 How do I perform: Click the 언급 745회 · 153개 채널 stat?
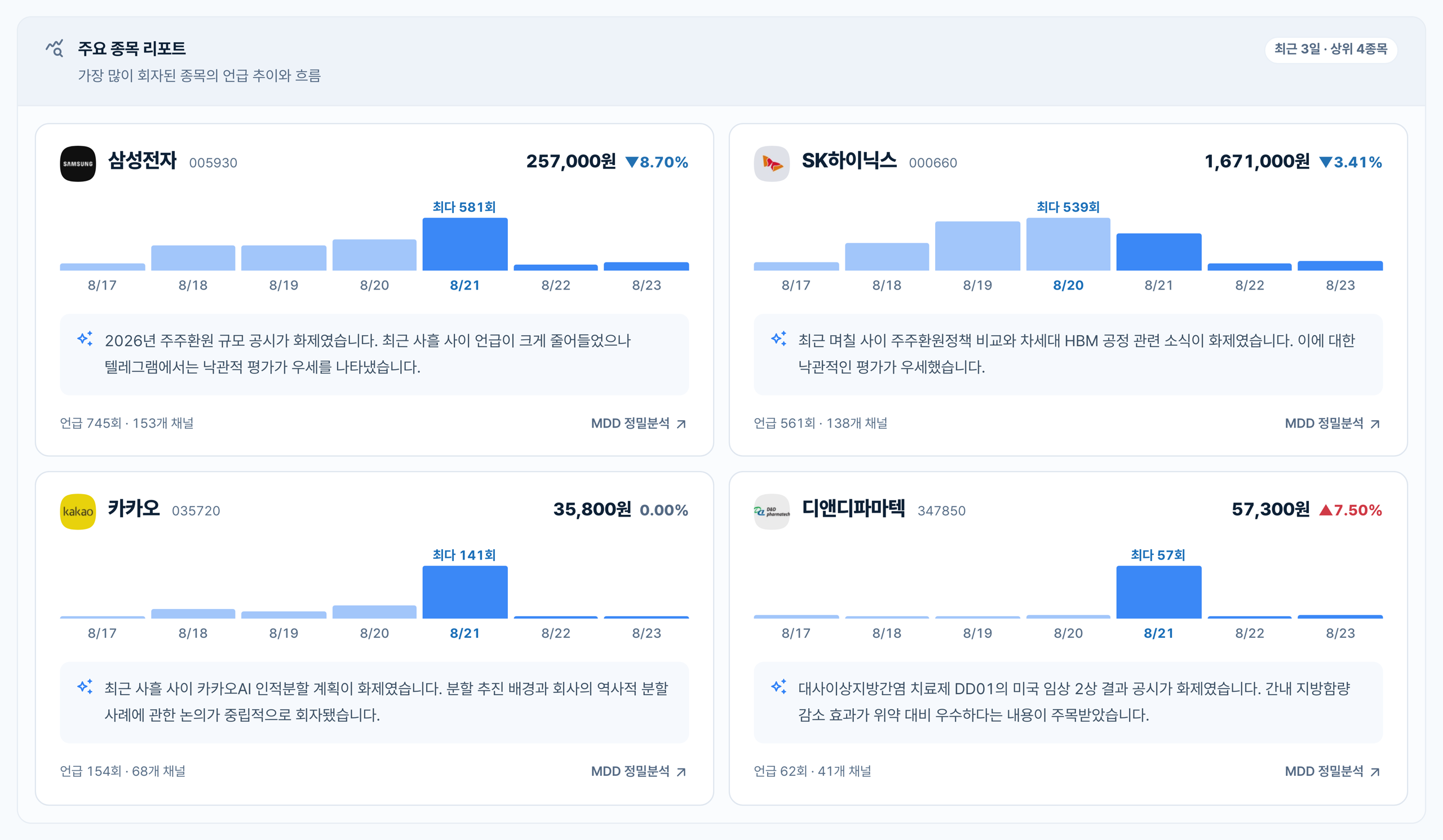(x=127, y=424)
